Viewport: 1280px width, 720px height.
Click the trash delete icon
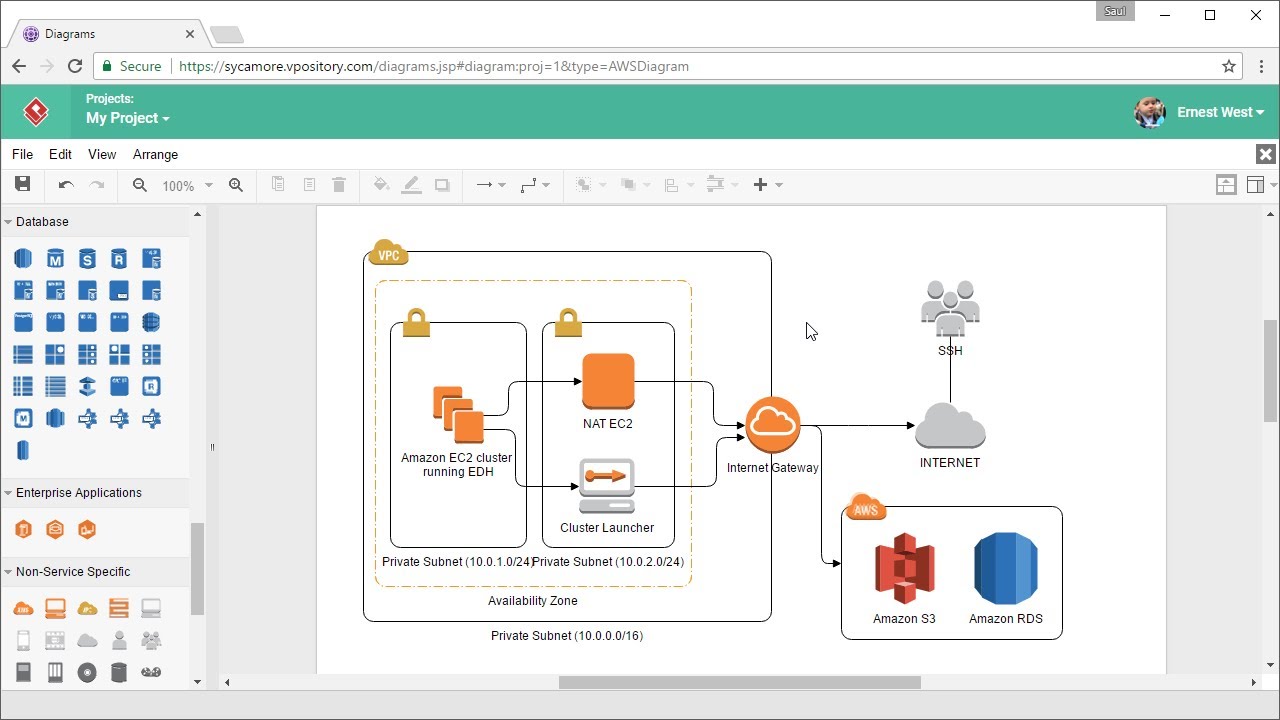coord(339,185)
